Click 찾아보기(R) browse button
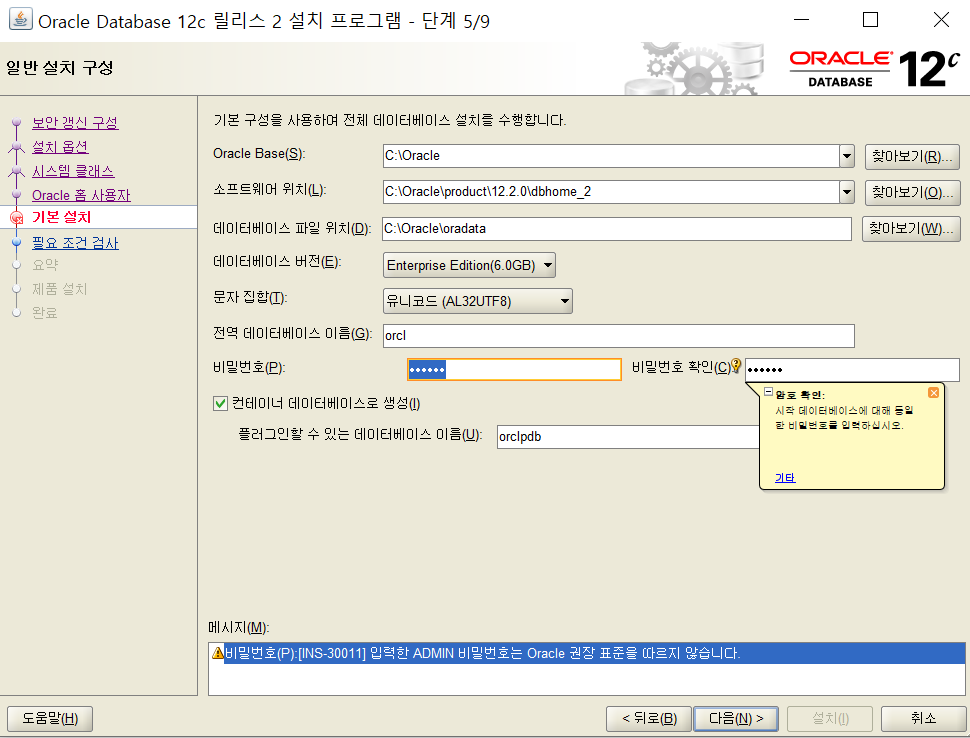970x738 pixels. pyautogui.click(x=912, y=157)
